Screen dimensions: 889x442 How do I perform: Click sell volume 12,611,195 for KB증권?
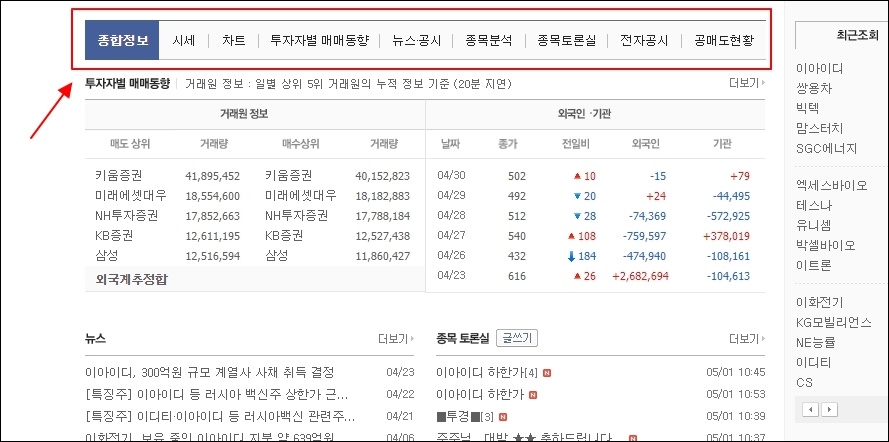pos(213,236)
